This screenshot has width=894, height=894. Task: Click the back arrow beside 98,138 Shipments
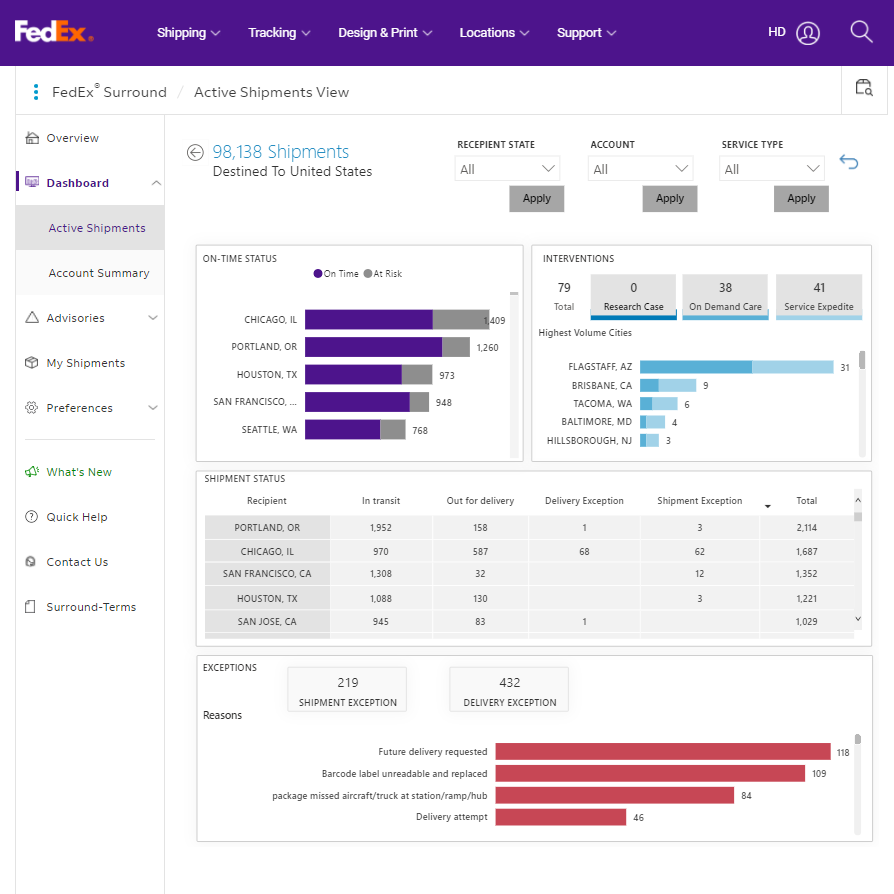pyautogui.click(x=195, y=152)
